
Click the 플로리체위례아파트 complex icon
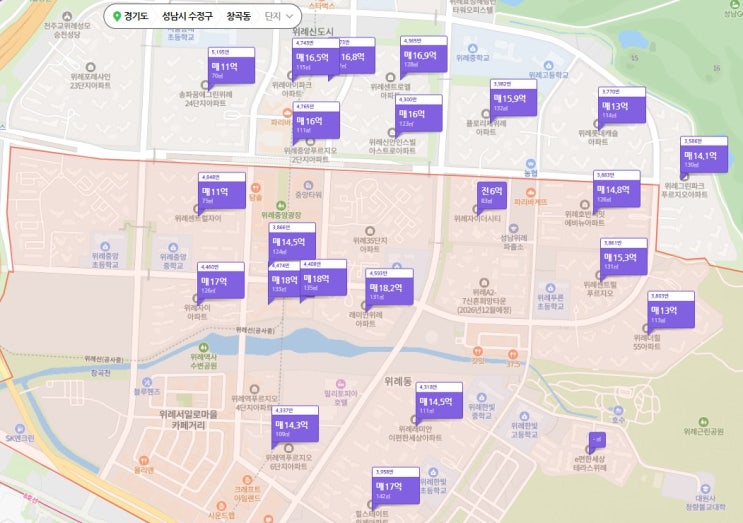pyautogui.click(x=486, y=114)
